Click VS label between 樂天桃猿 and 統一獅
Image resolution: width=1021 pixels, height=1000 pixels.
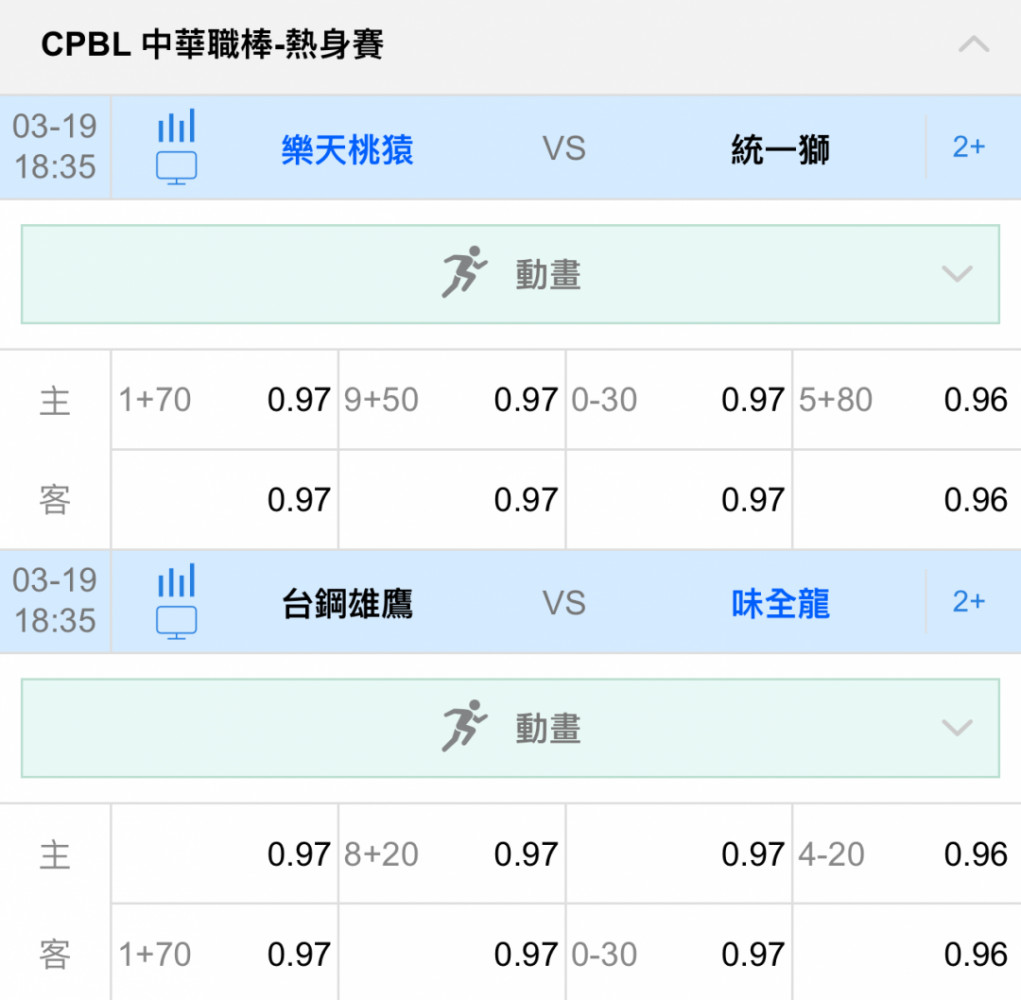pyautogui.click(x=565, y=148)
